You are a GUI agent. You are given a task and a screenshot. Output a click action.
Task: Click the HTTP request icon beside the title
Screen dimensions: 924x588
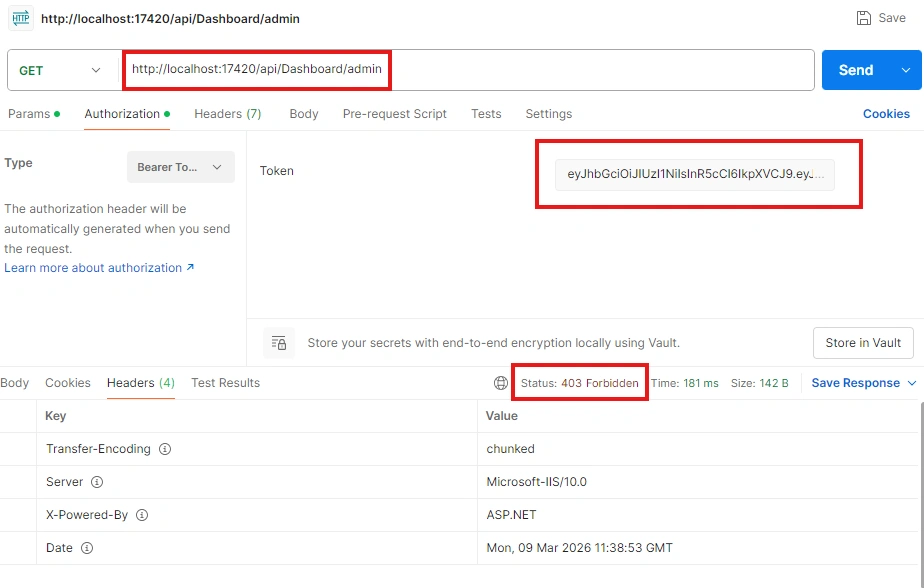21,18
